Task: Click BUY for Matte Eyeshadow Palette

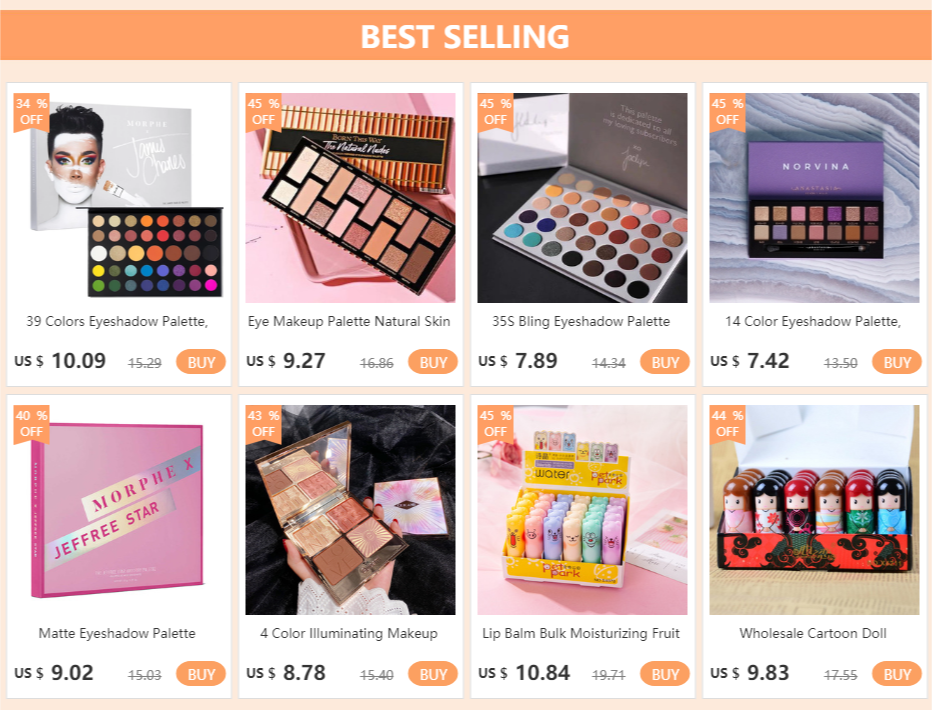Action: (201, 674)
